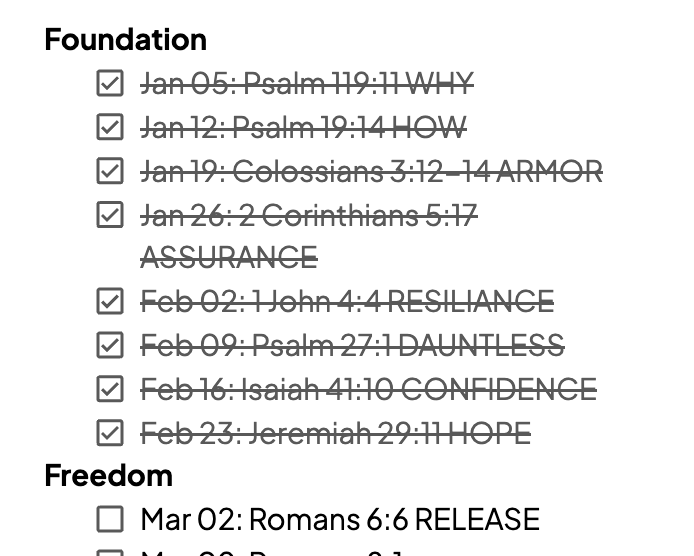Screen dimensions: 694x556
Task: Uncheck the Jan 12 Psalm 19:14 checkbox
Action: (110, 127)
